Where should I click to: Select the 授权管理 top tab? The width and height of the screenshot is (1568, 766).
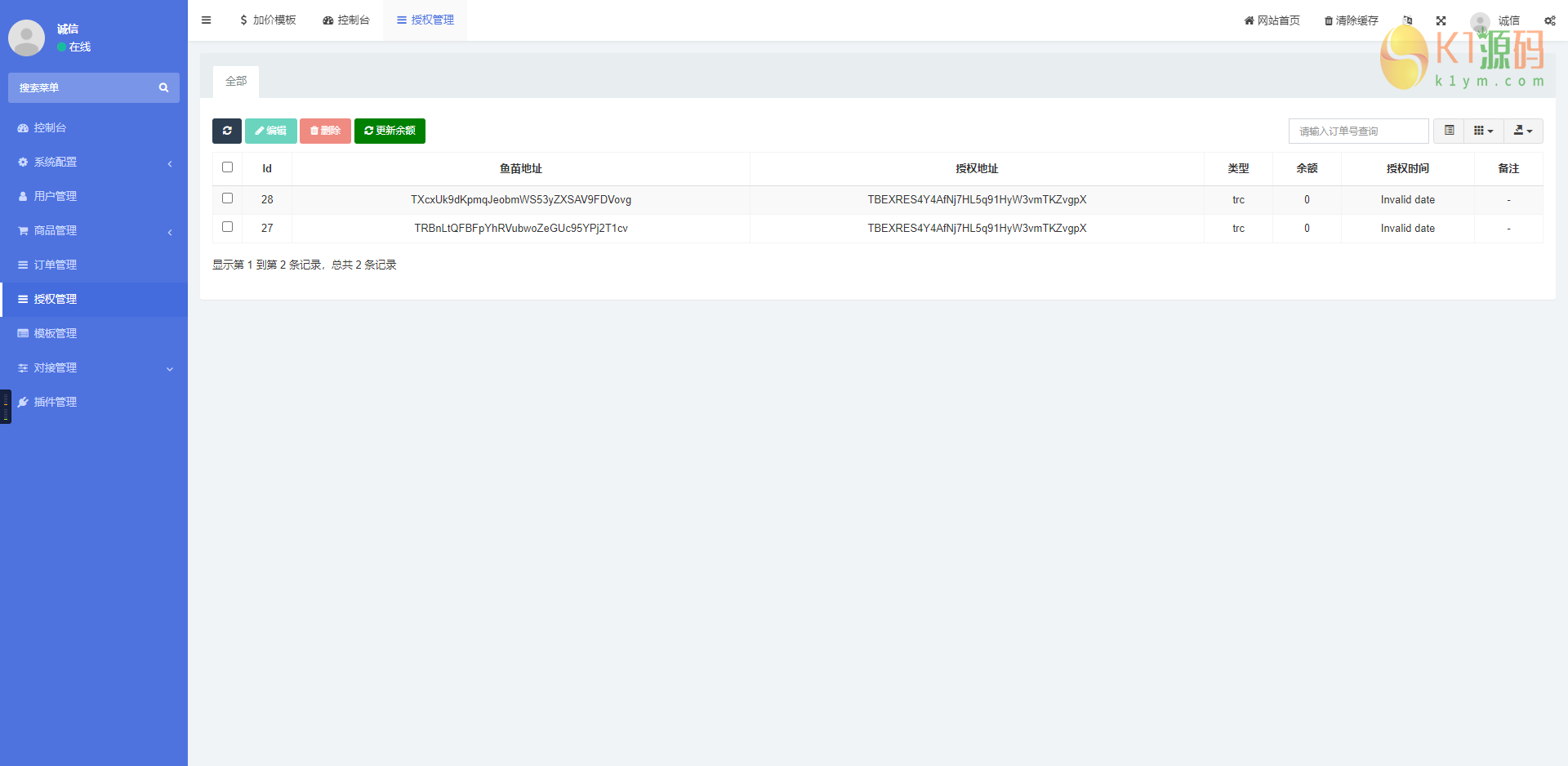coord(425,20)
